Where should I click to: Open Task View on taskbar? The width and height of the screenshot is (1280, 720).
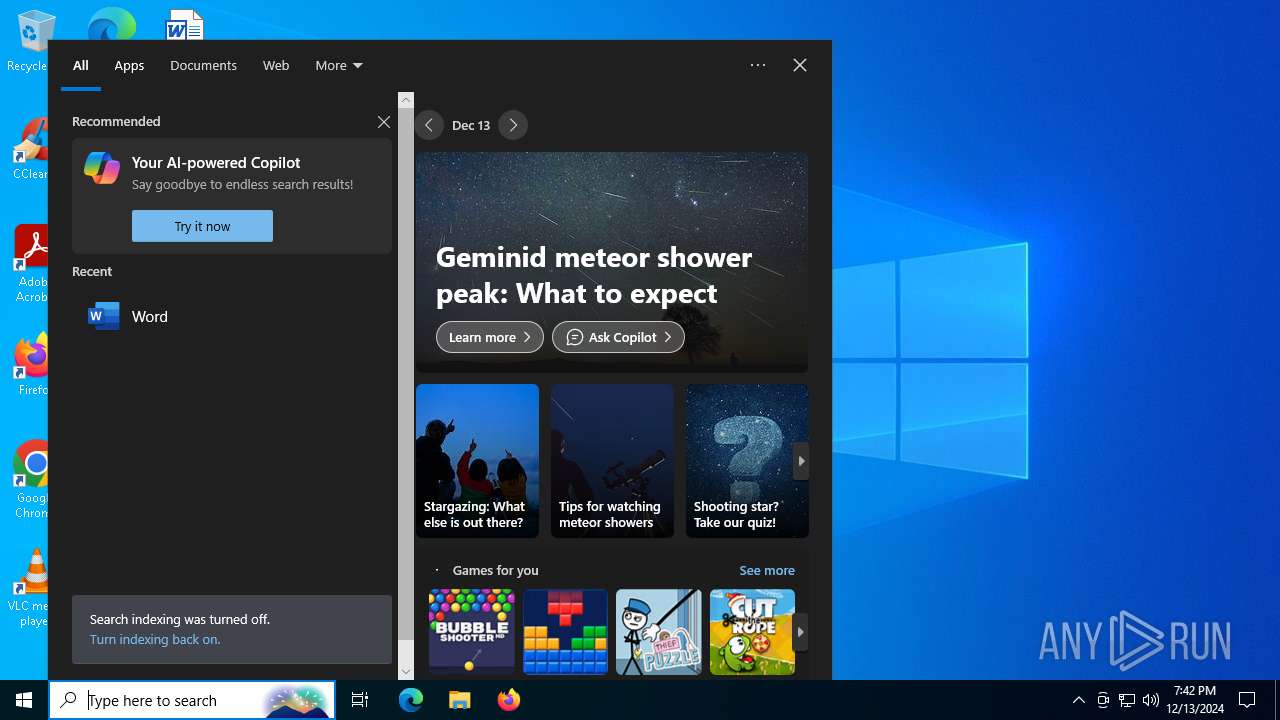[x=360, y=700]
